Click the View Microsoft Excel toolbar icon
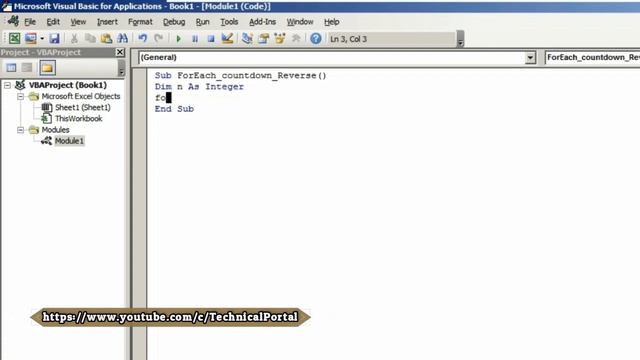Image resolution: width=640 pixels, height=360 pixels. (14, 39)
